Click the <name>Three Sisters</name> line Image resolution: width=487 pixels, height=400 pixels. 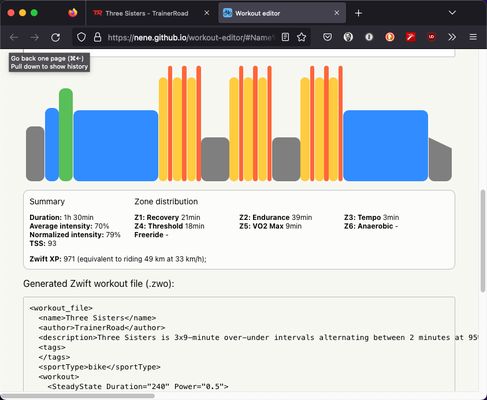97,318
